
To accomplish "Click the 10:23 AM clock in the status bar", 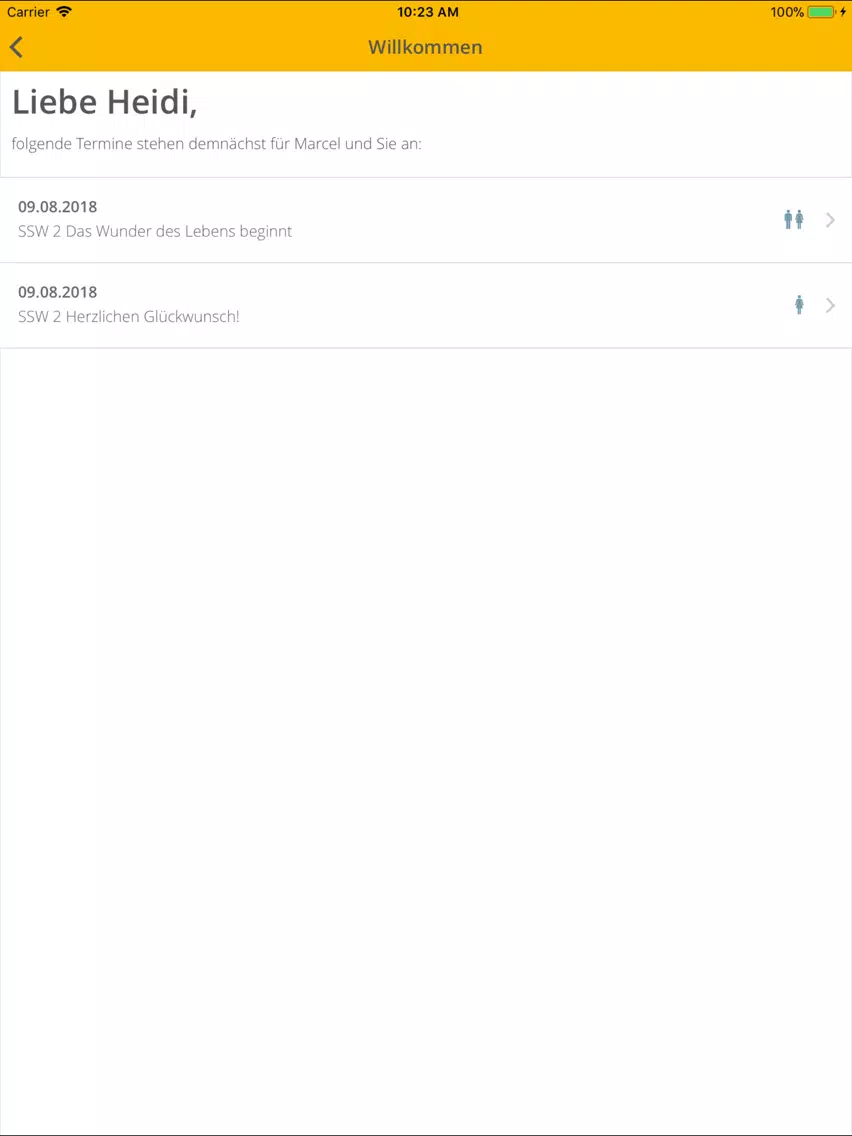I will click(x=427, y=12).
